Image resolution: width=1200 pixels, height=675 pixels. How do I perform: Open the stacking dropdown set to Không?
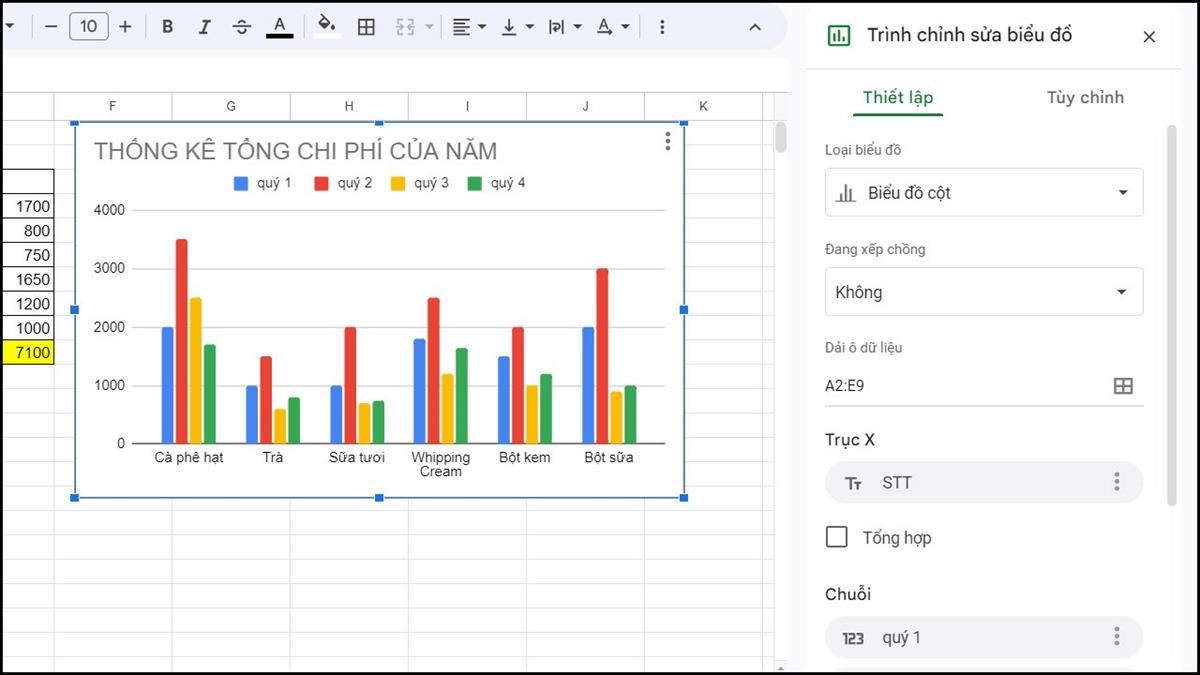[x=984, y=292]
